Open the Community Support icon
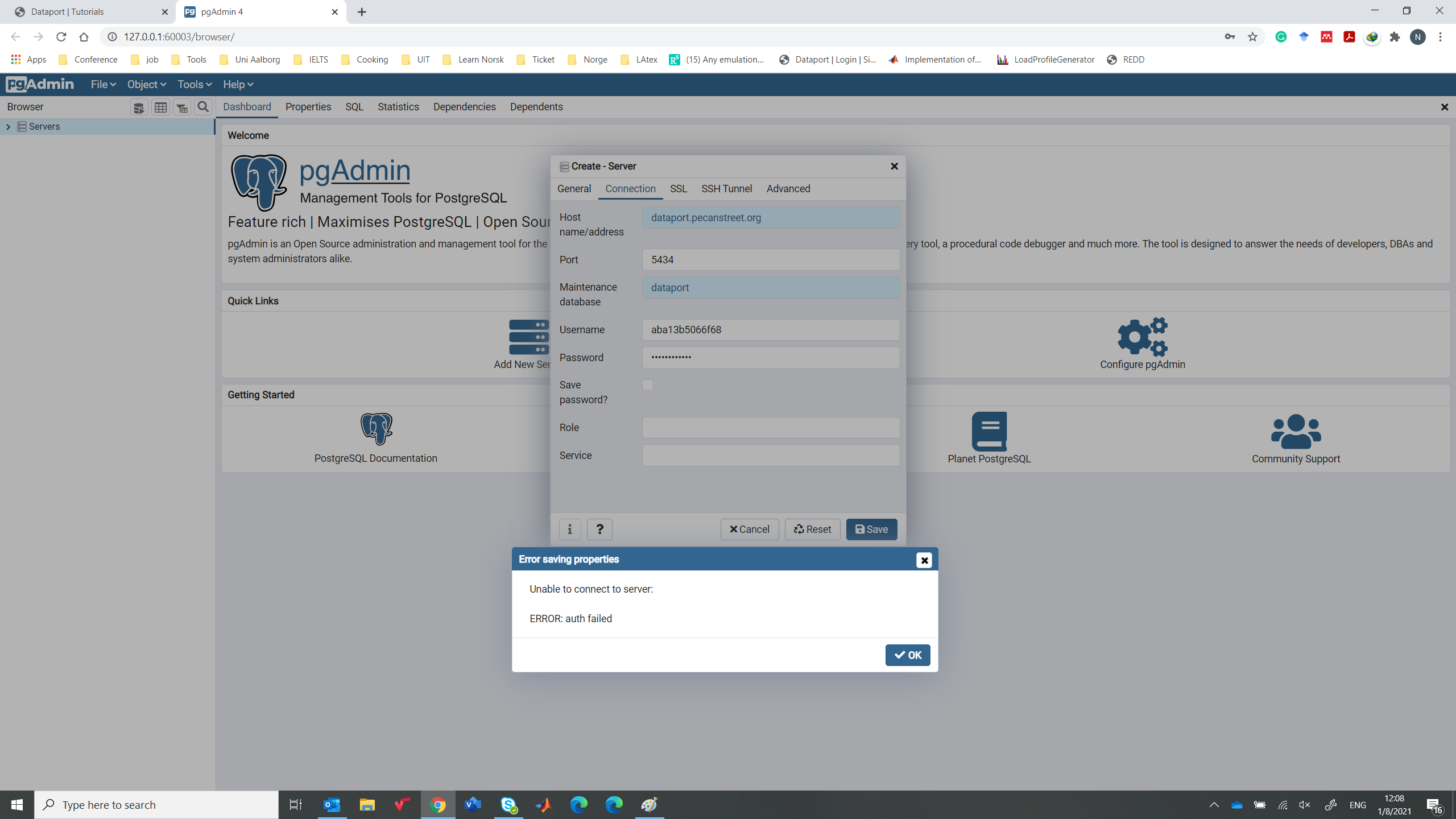1456x819 pixels. click(x=1296, y=431)
